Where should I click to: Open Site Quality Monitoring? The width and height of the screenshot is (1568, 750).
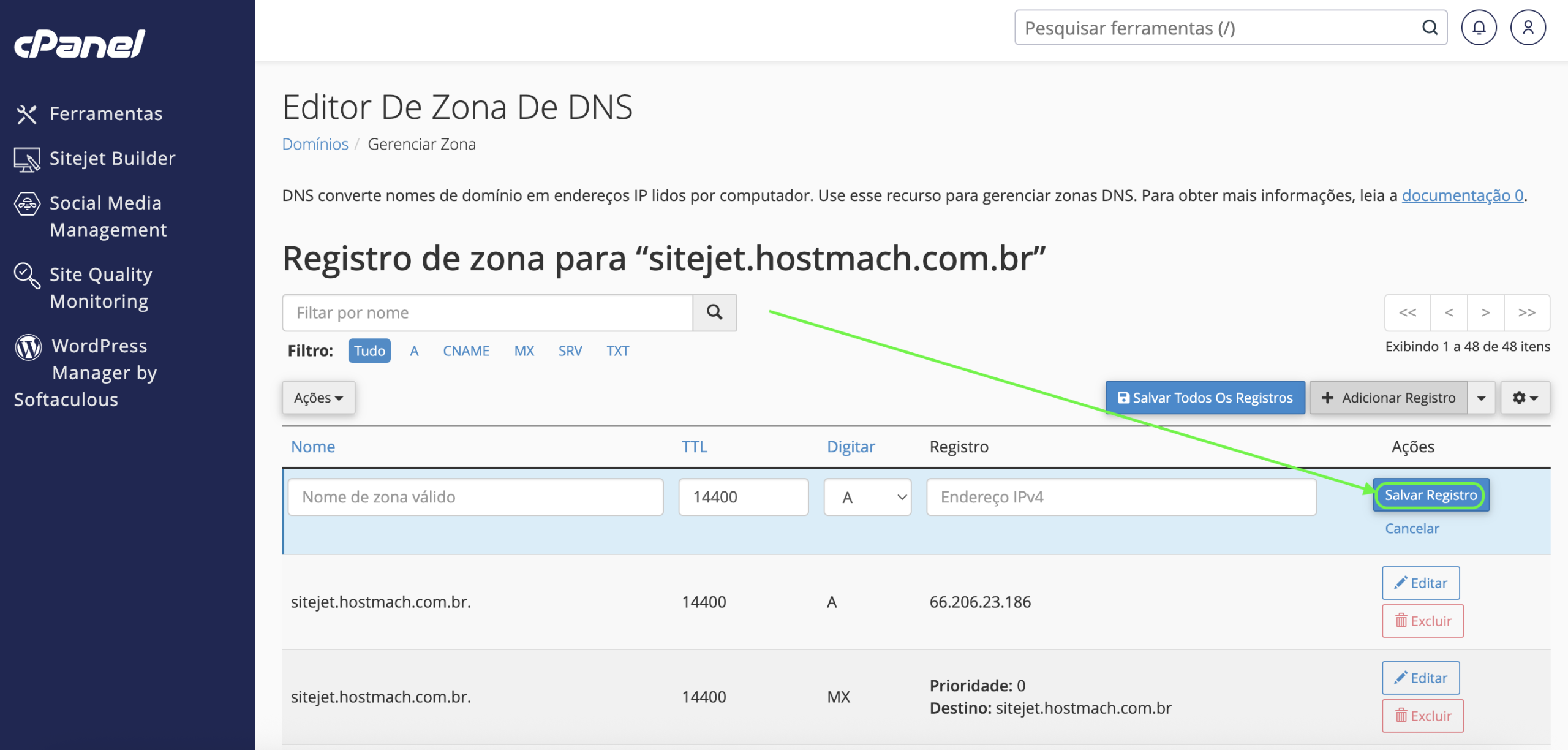pos(83,288)
